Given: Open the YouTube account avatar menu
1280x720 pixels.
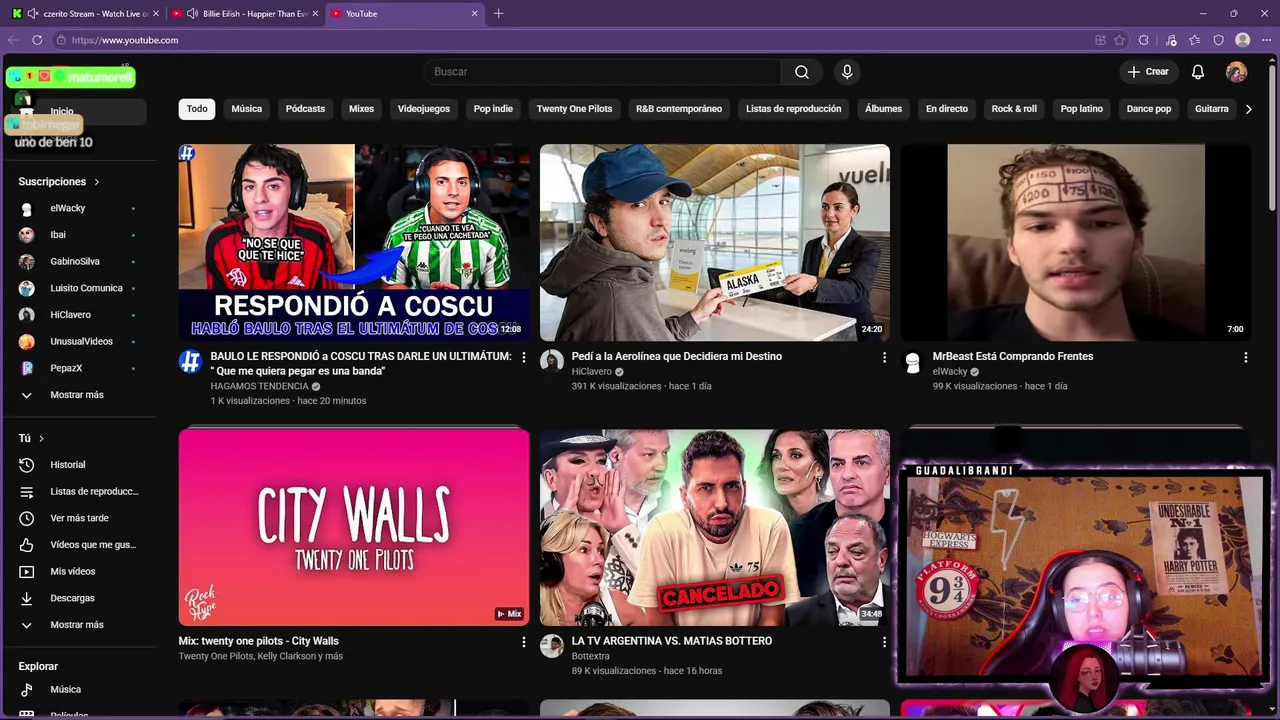Looking at the screenshot, I should 1237,72.
